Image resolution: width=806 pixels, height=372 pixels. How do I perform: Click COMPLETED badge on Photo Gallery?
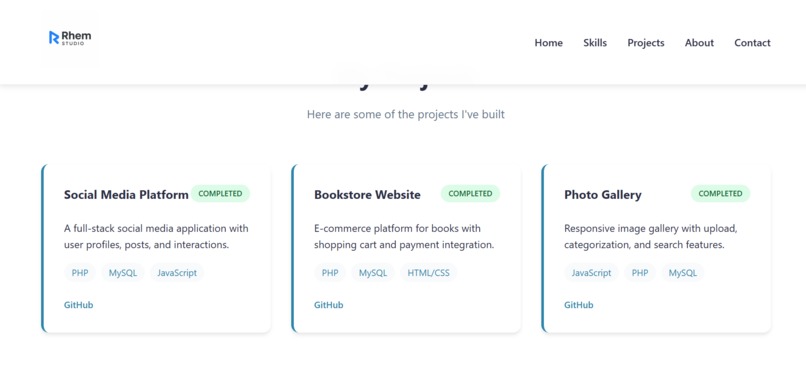tap(720, 194)
